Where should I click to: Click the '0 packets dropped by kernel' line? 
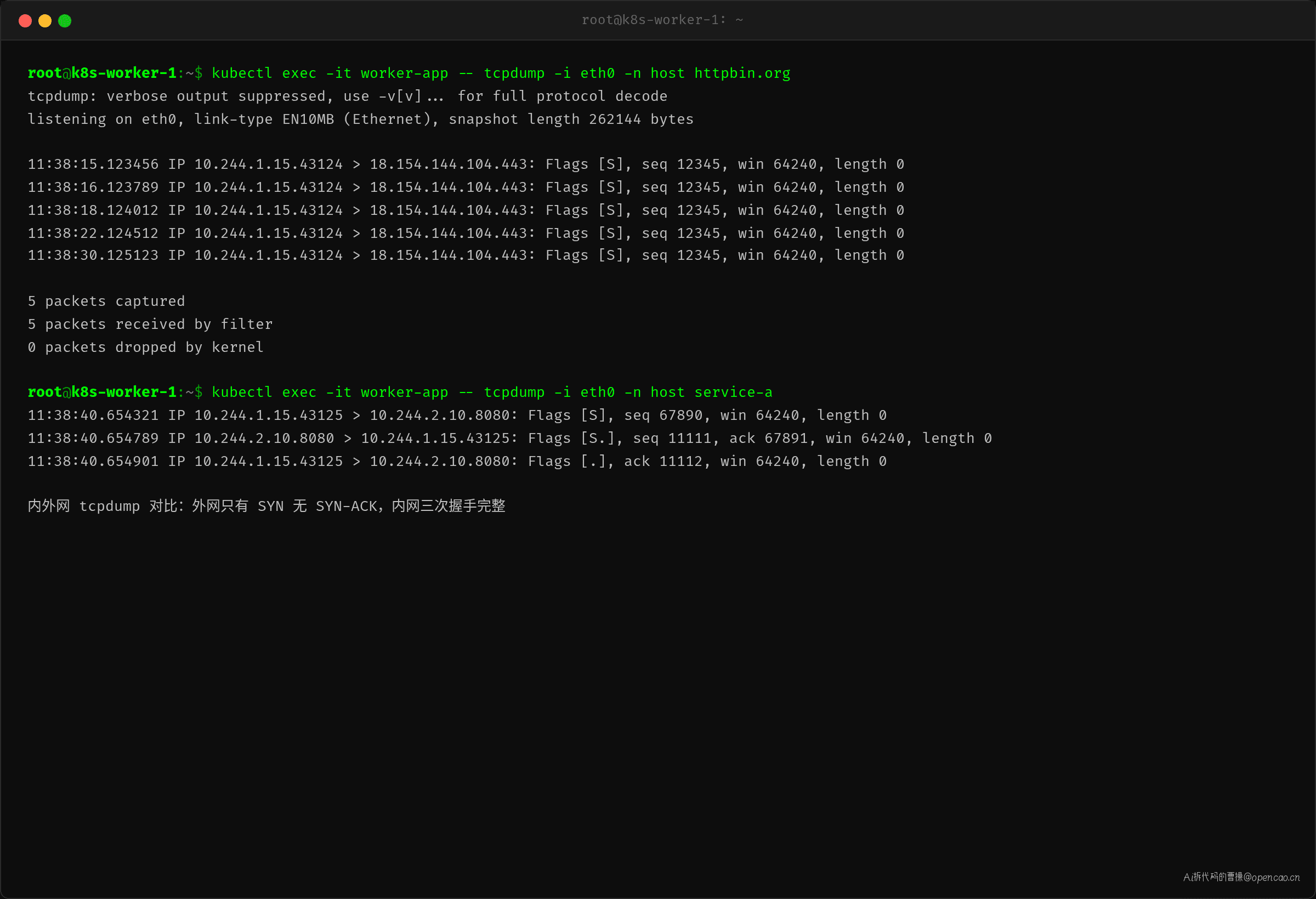145,347
